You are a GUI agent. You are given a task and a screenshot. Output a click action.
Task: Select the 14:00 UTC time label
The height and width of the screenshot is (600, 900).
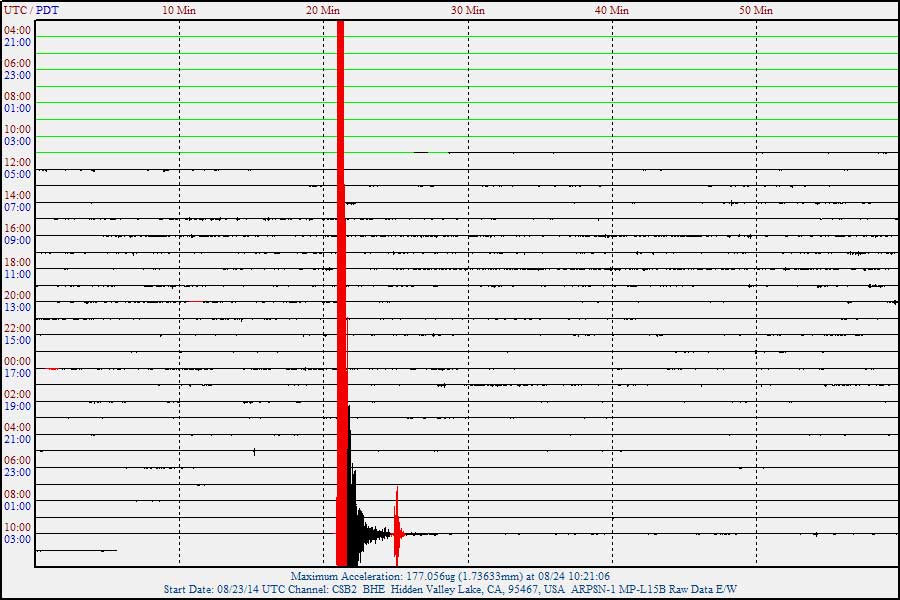(17, 195)
